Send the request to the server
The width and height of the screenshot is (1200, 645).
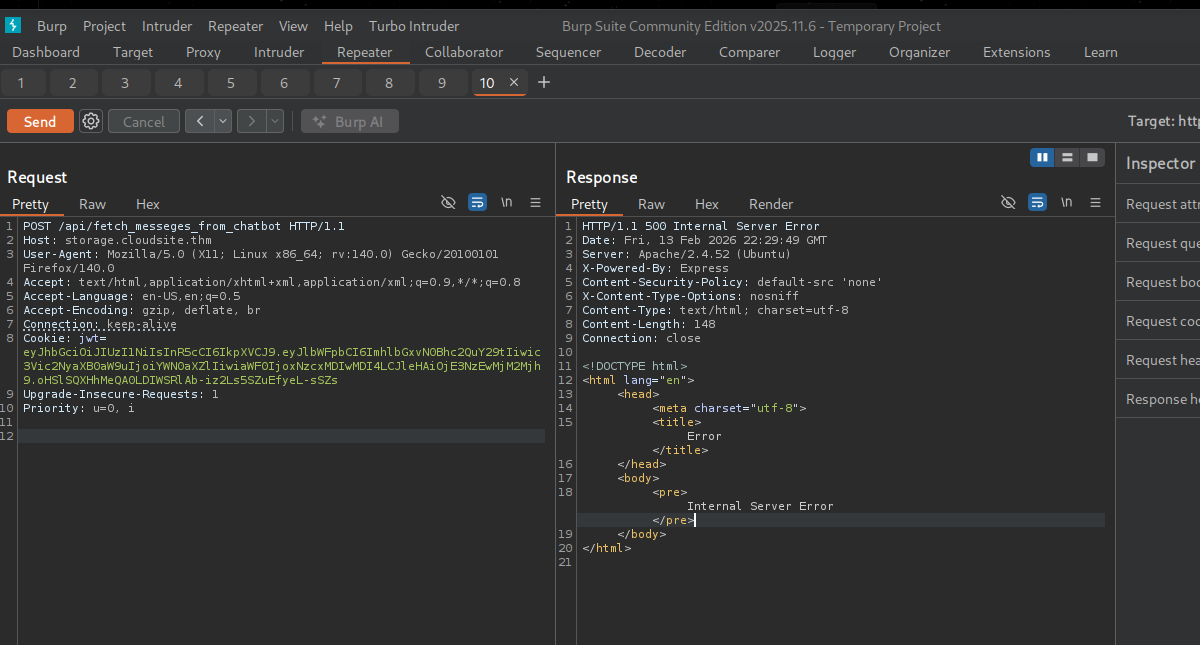point(40,121)
